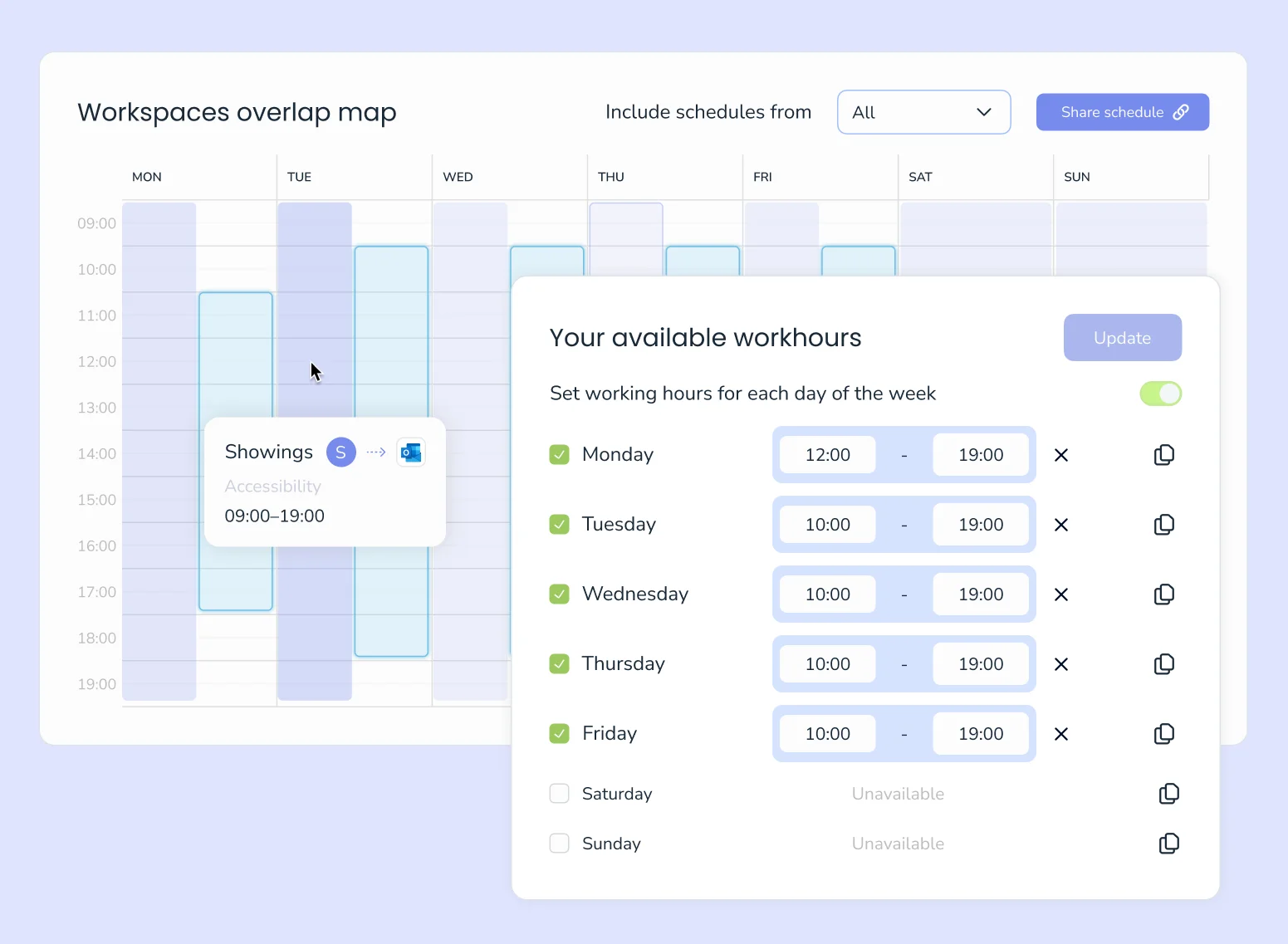Screen dimensions: 1288x944
Task: Remove Wednesday's time range with the X
Action: (1061, 594)
